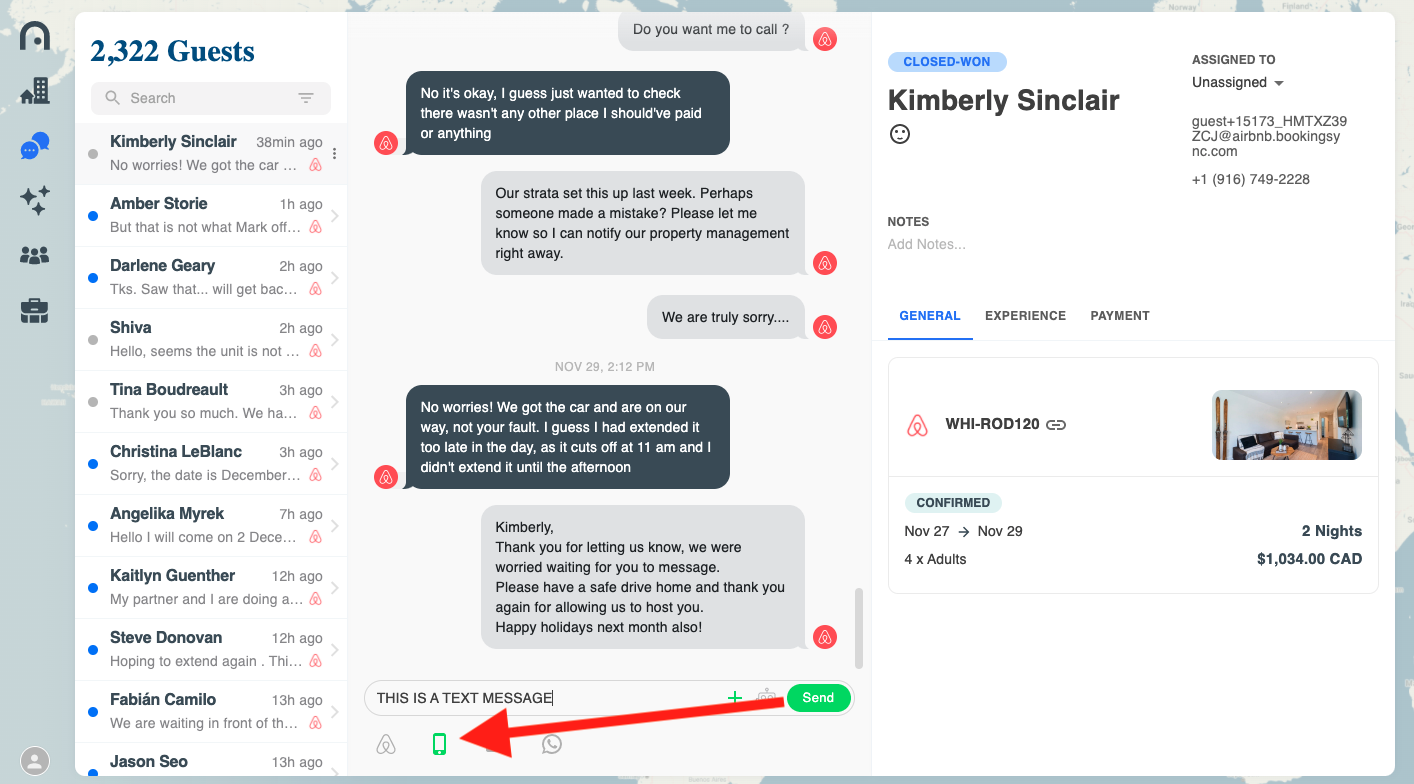
Task: Open the properties building icon in sidebar
Action: click(35, 91)
